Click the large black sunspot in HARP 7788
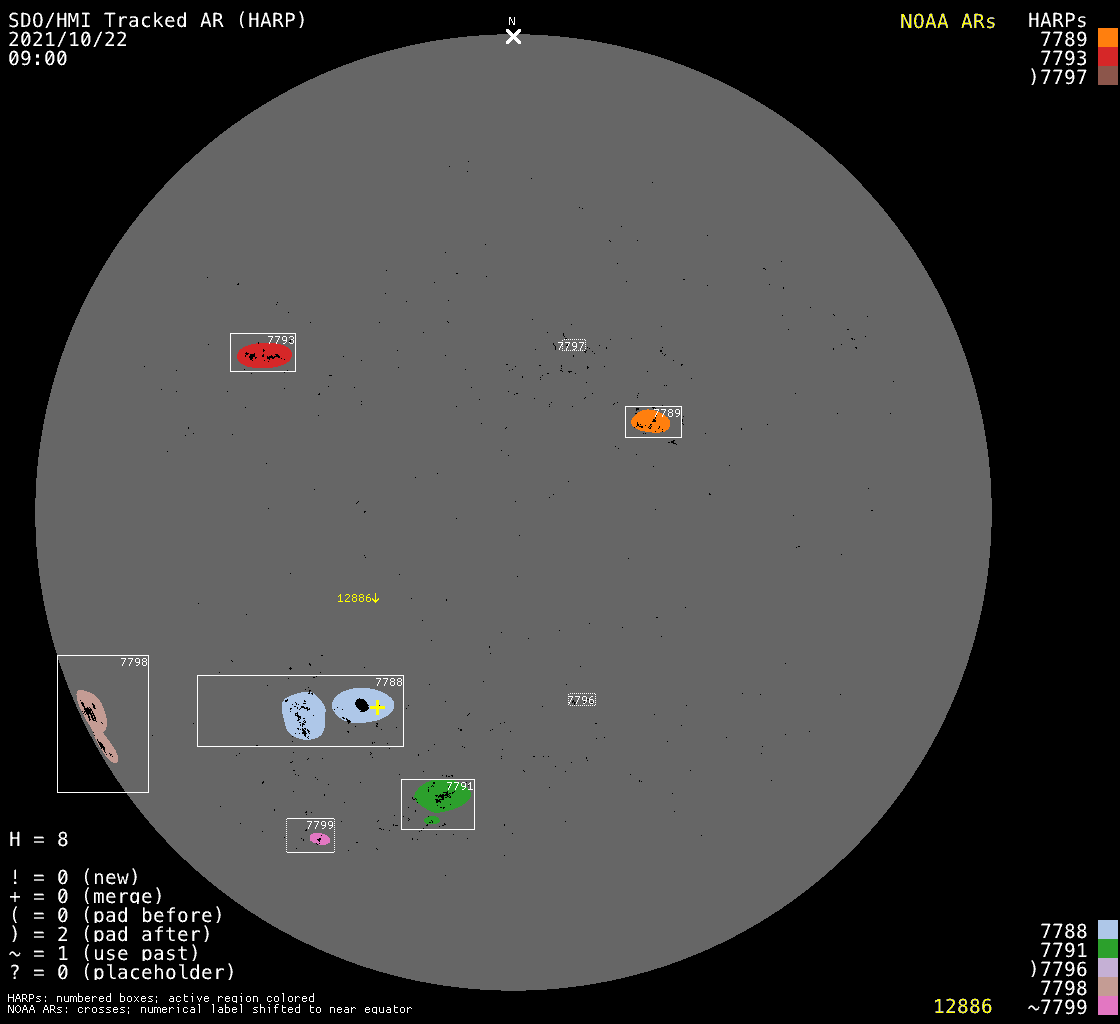The width and height of the screenshot is (1120, 1024). [362, 704]
